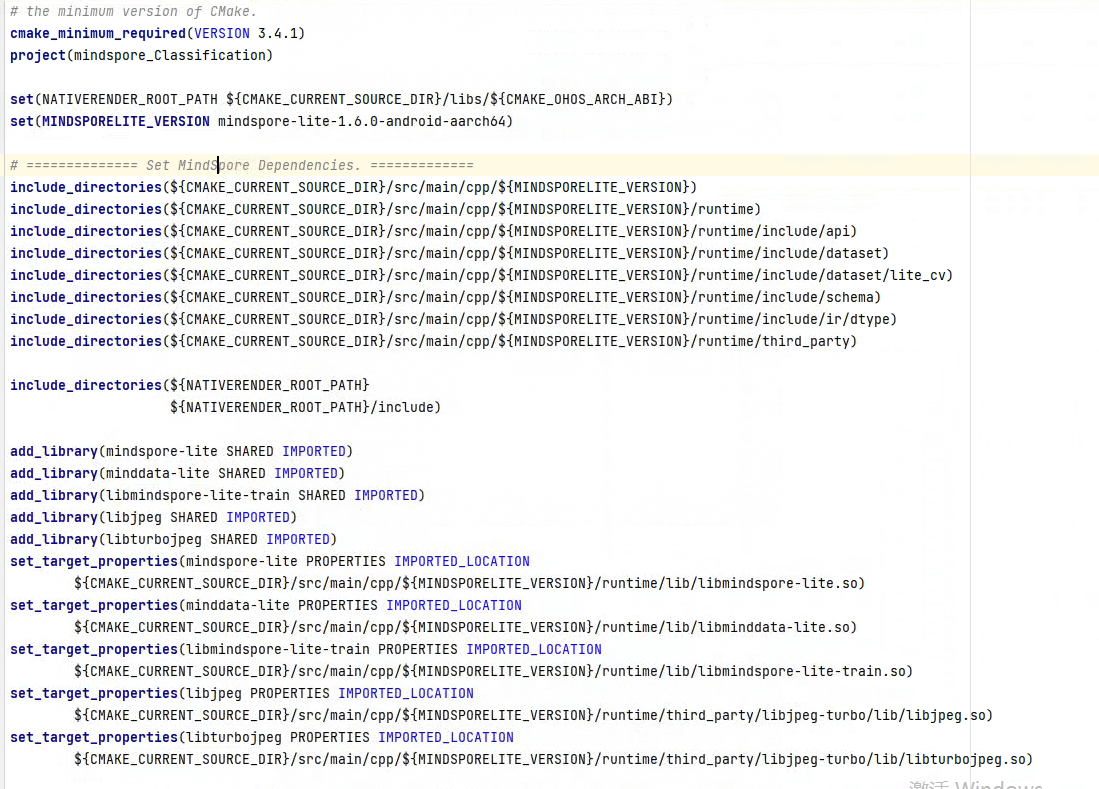Click NATIVERENDER_ROOT_PATH in the set command
This screenshot has width=1099, height=789.
(x=130, y=100)
